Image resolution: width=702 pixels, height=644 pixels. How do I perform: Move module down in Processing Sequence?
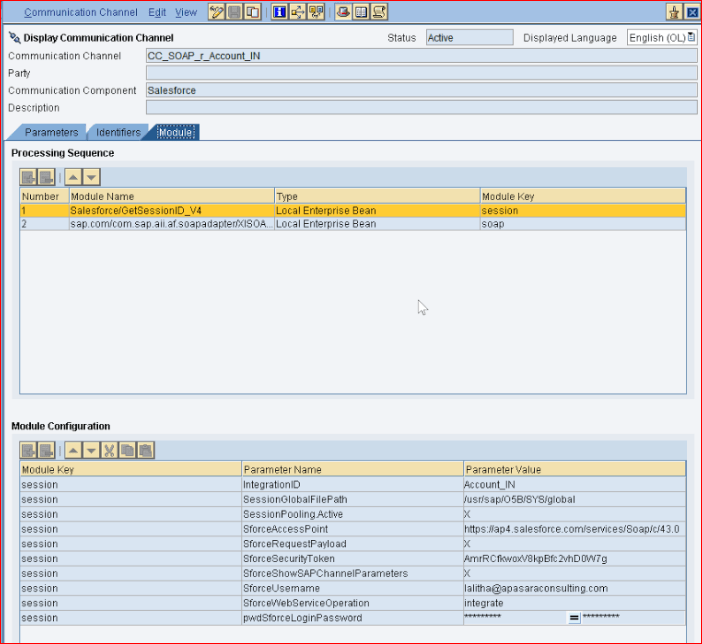click(91, 177)
